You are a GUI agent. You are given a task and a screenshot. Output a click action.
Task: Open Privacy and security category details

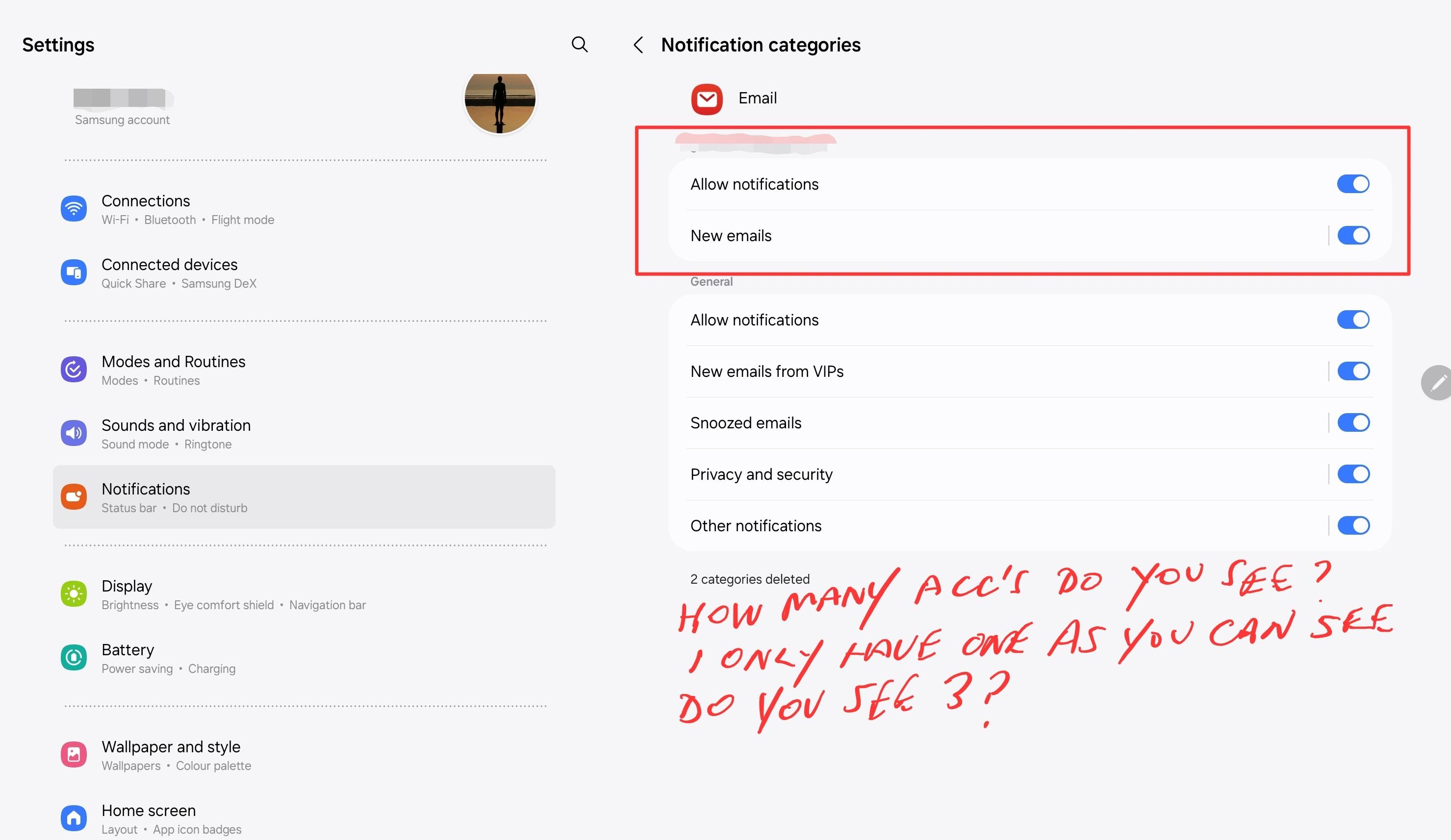click(761, 474)
